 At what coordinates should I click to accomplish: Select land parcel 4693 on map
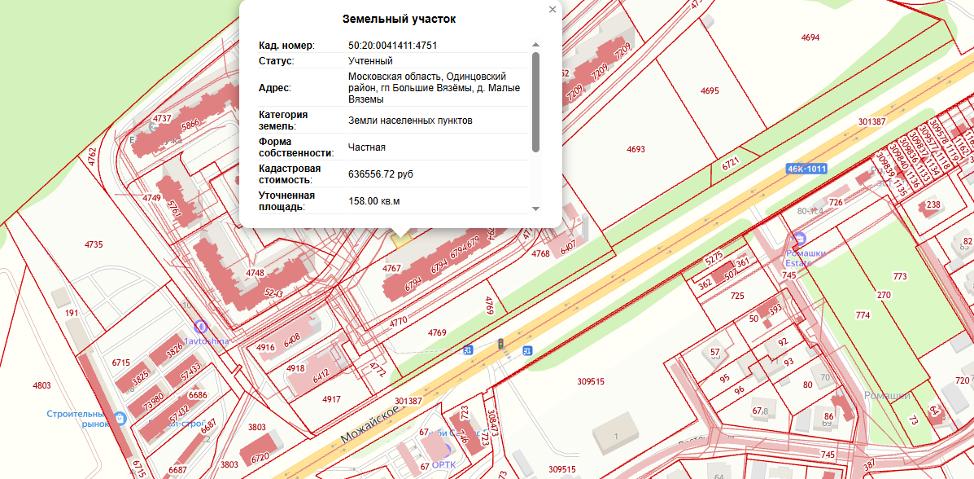point(636,149)
